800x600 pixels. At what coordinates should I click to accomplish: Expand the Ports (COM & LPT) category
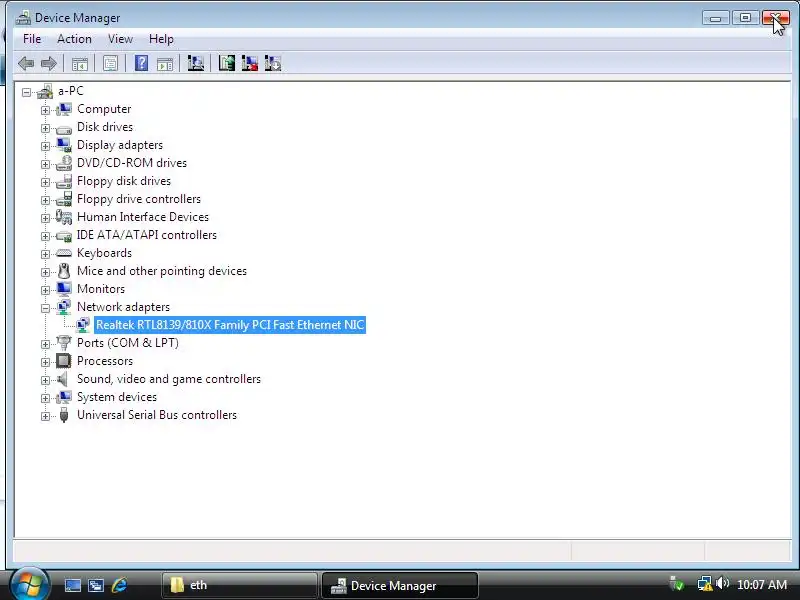(45, 344)
